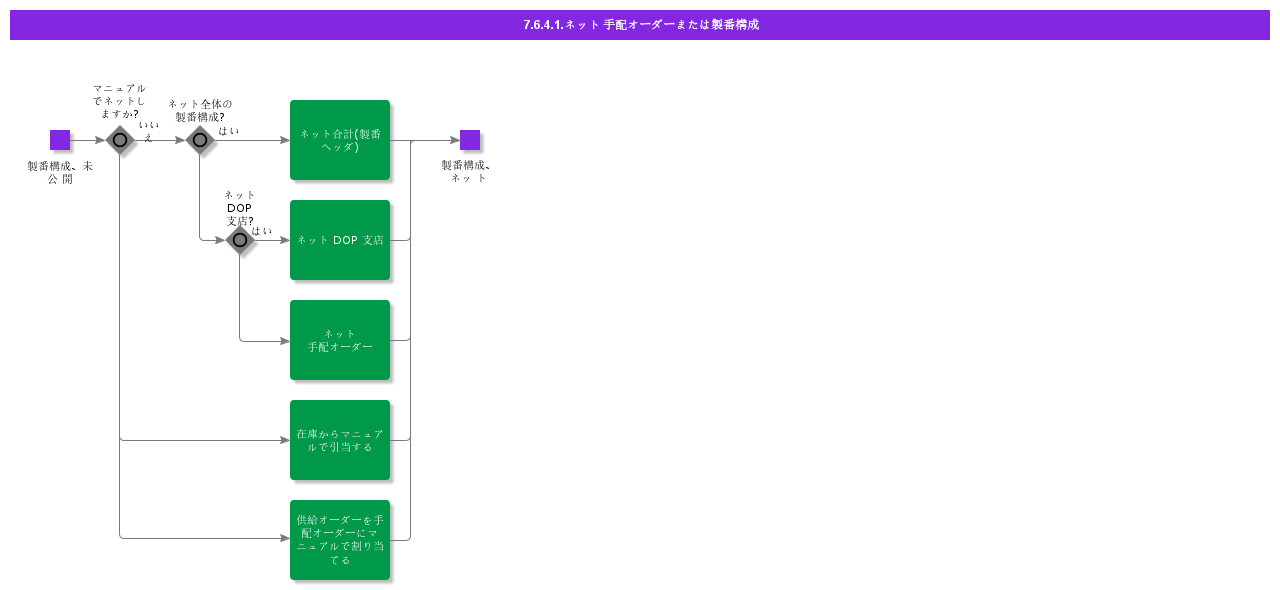Click the 供給オーダーを手配オーダーにマニュアルで割り当てる box

click(340, 539)
